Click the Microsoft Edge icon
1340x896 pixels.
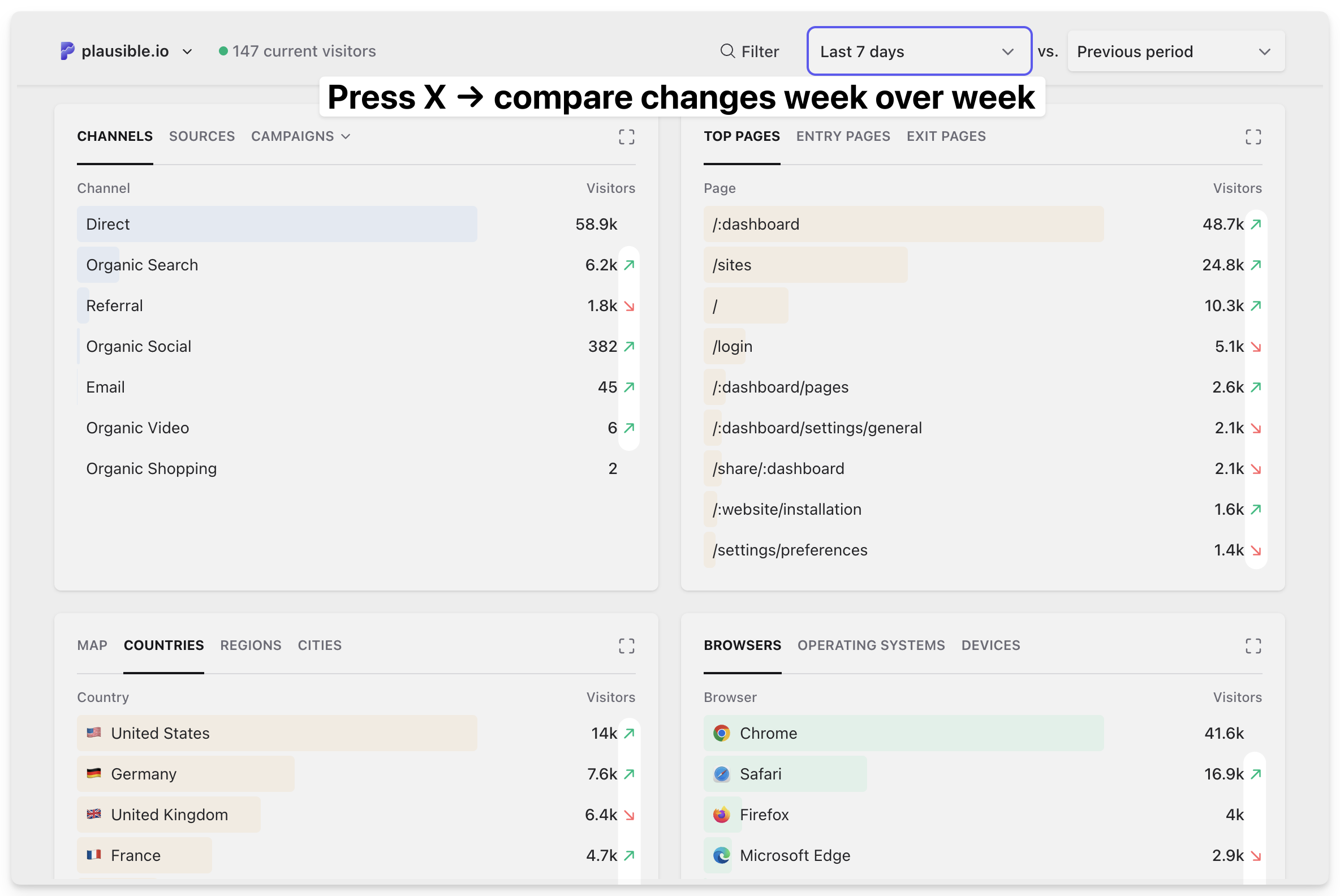point(721,855)
